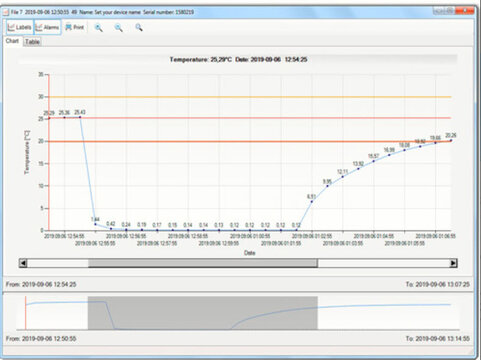The image size is (481, 360).
Task: Click the 'From: 2019-09-06 12:54:25' text
Action: pos(41,284)
